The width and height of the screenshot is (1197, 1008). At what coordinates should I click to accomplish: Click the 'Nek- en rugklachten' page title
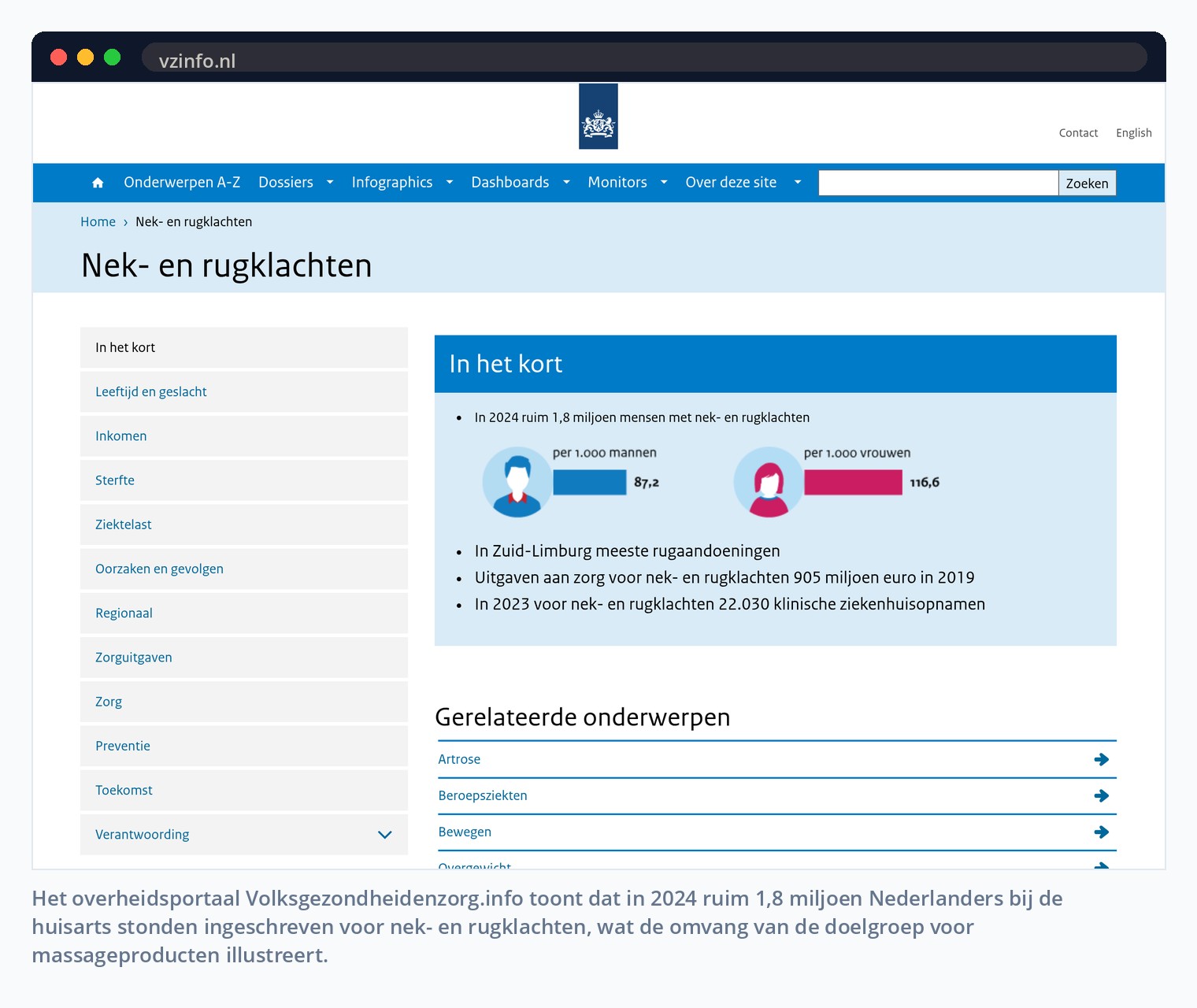point(227,265)
